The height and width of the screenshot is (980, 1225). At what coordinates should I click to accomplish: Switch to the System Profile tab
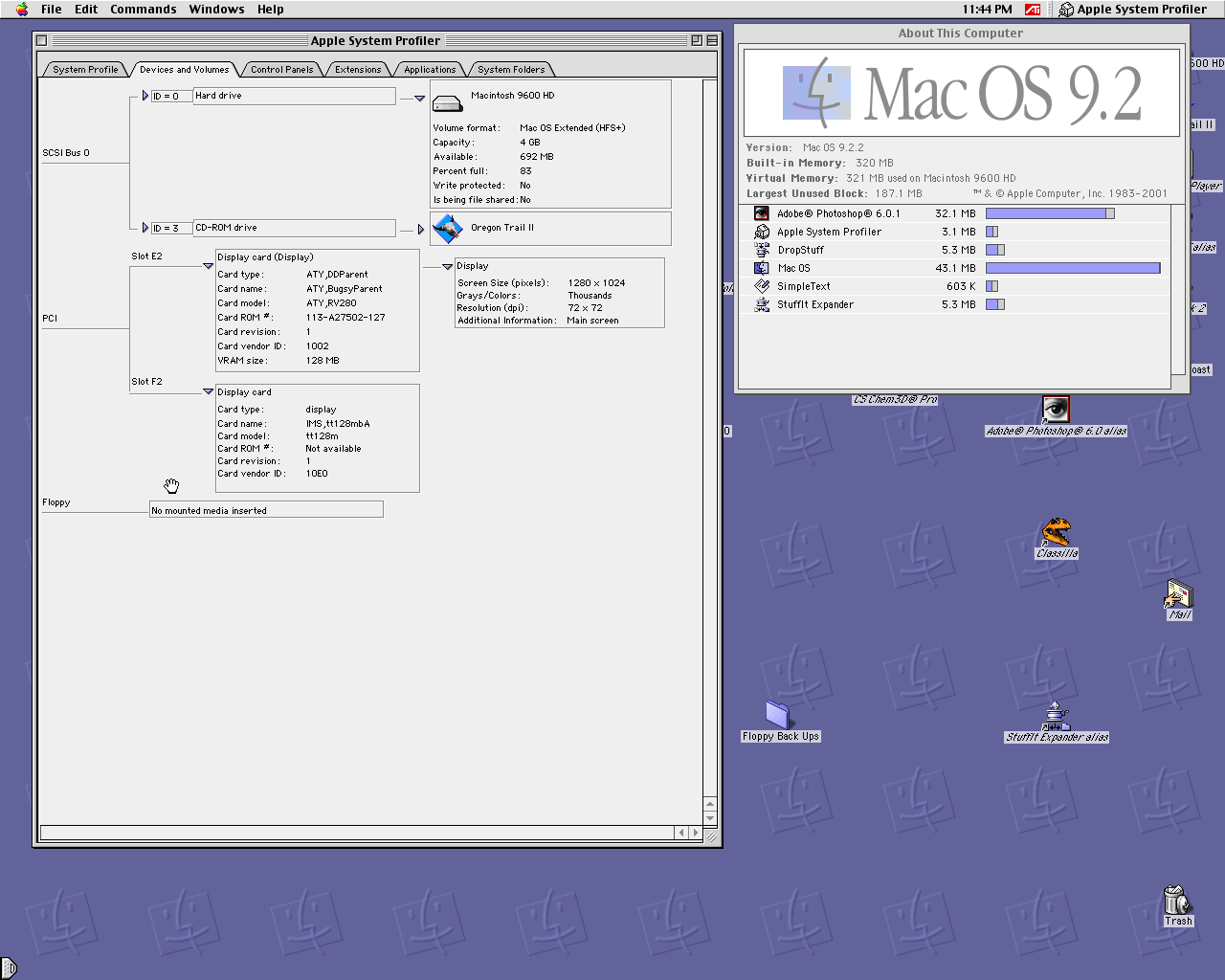click(x=85, y=69)
